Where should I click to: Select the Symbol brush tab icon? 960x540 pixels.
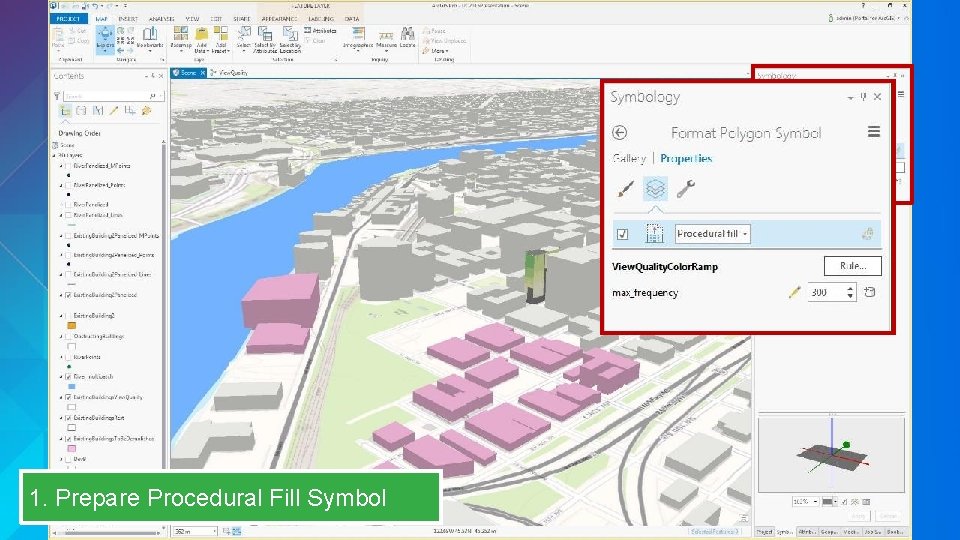coord(625,189)
